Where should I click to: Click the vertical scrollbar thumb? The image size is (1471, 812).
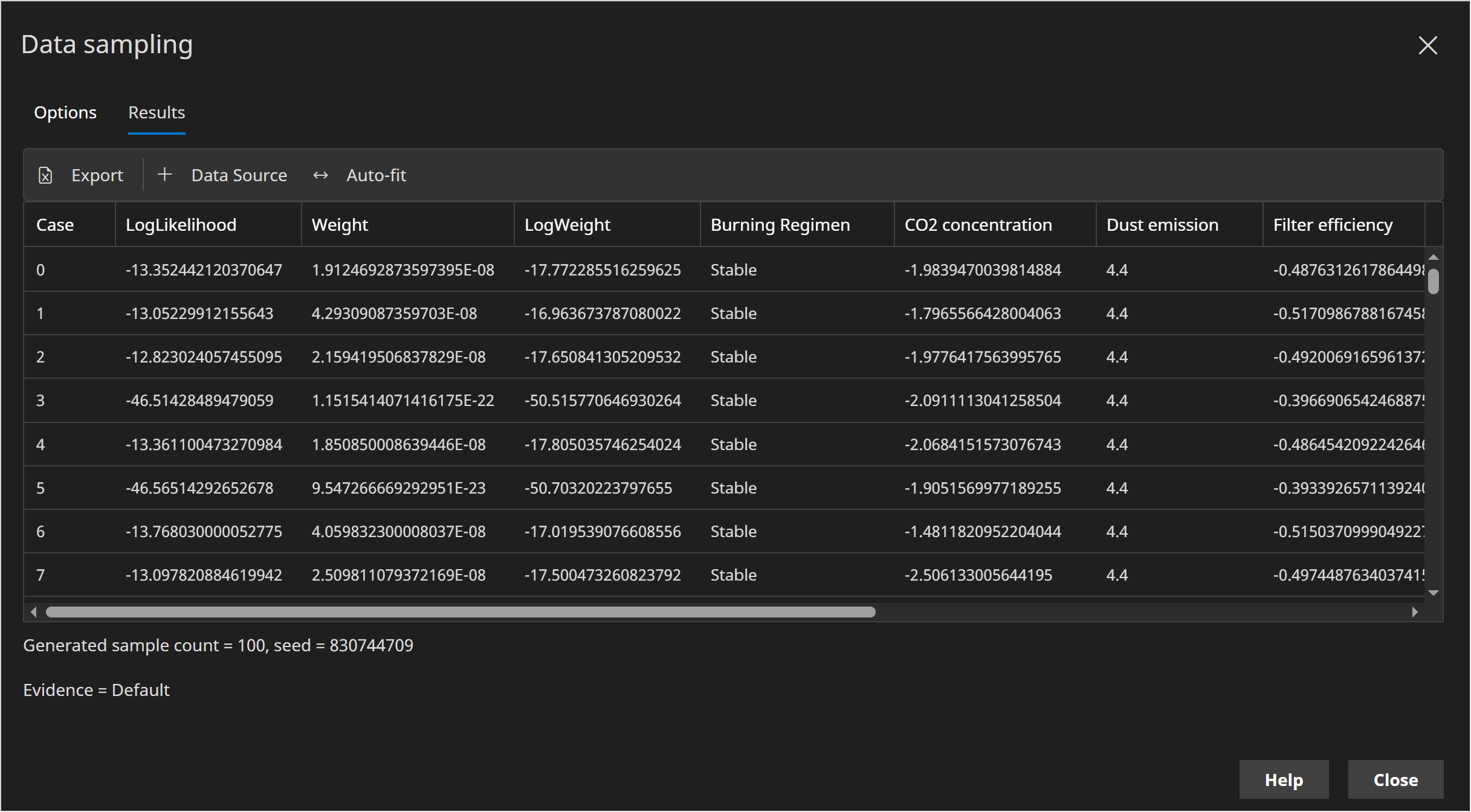click(1433, 282)
